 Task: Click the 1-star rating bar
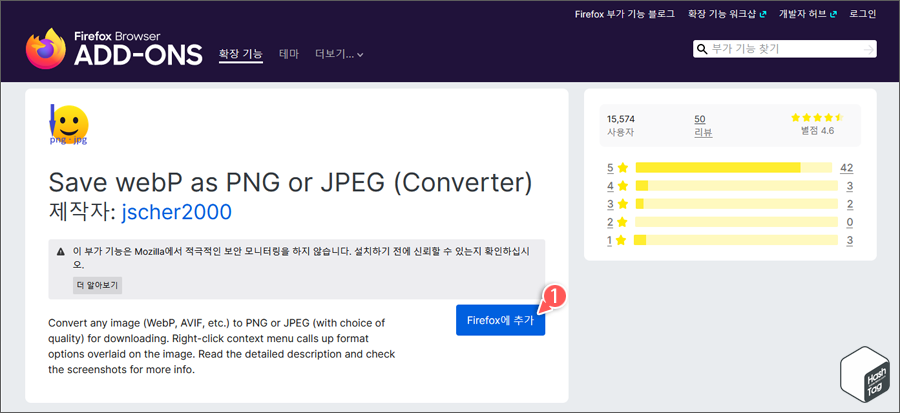coord(735,240)
